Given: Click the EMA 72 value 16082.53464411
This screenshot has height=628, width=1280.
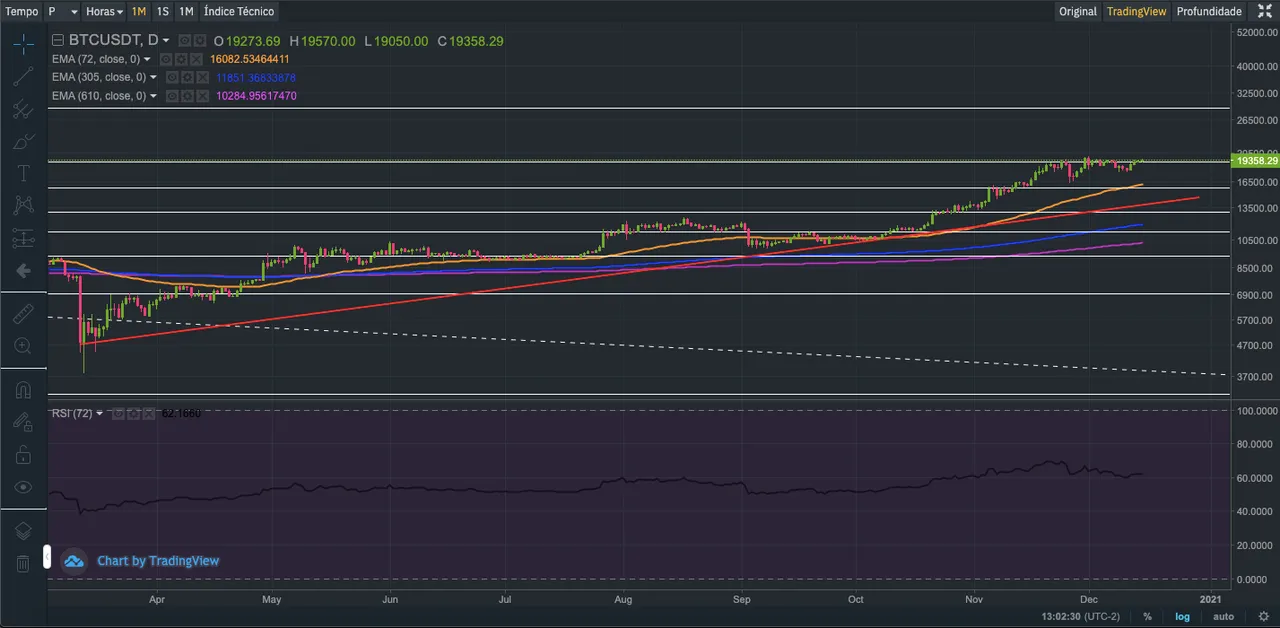Looking at the screenshot, I should [x=250, y=59].
